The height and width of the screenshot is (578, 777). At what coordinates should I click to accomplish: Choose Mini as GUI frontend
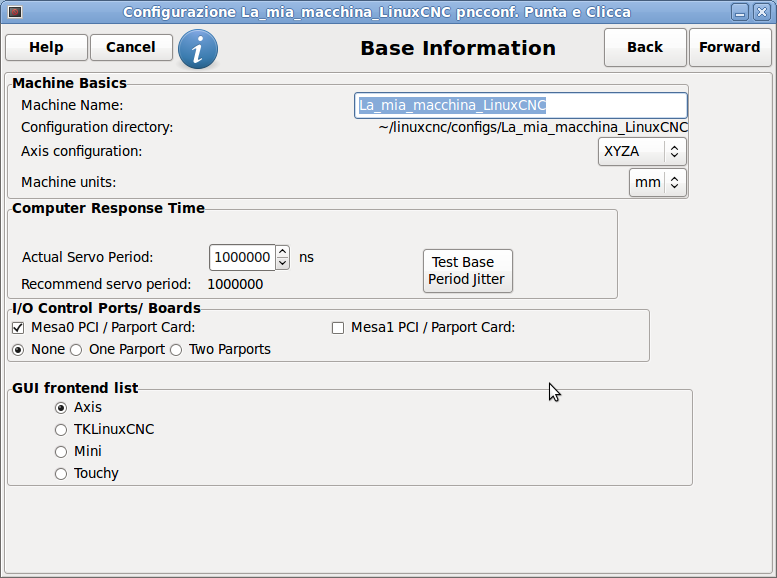point(61,452)
